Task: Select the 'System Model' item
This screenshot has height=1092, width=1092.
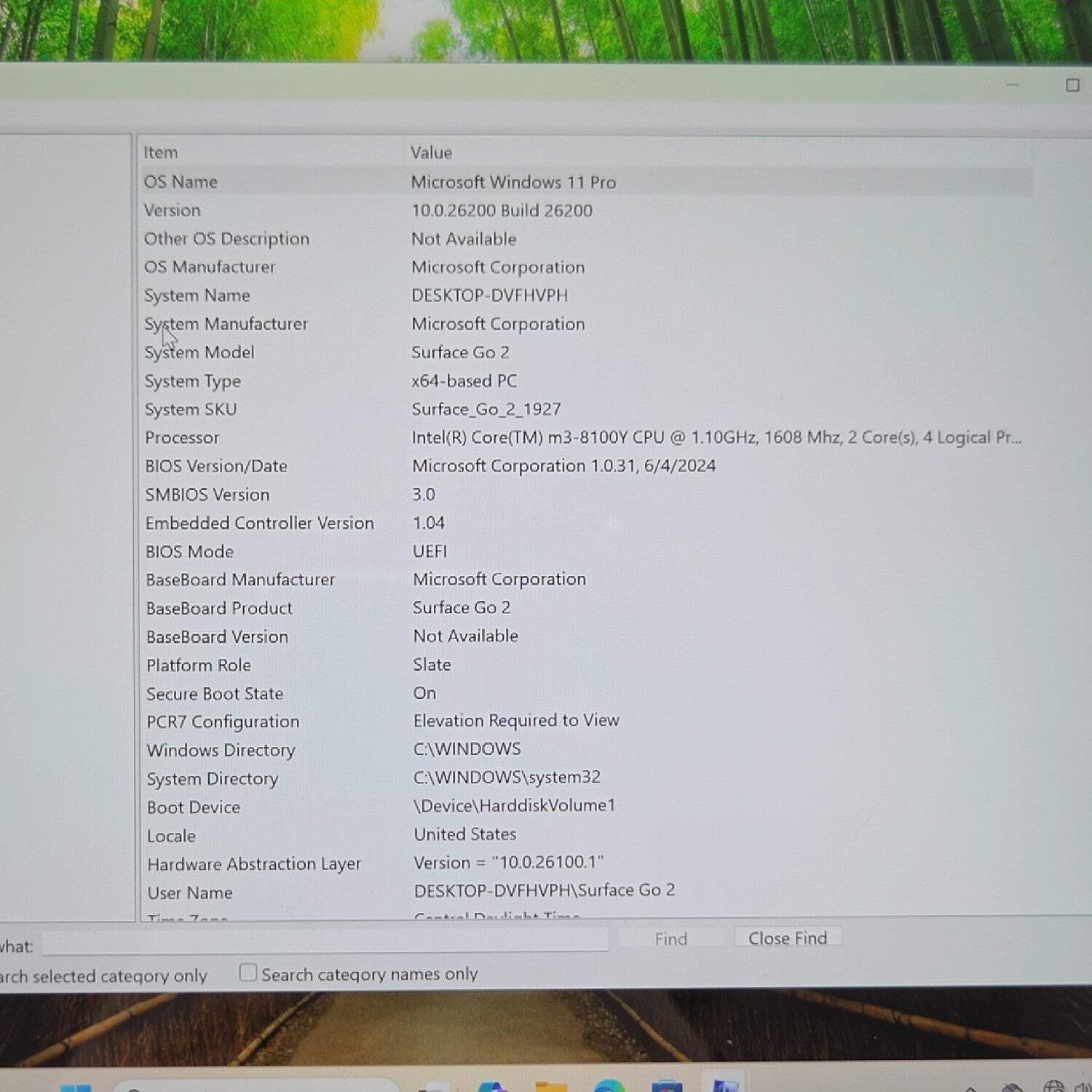Action: coord(199,352)
